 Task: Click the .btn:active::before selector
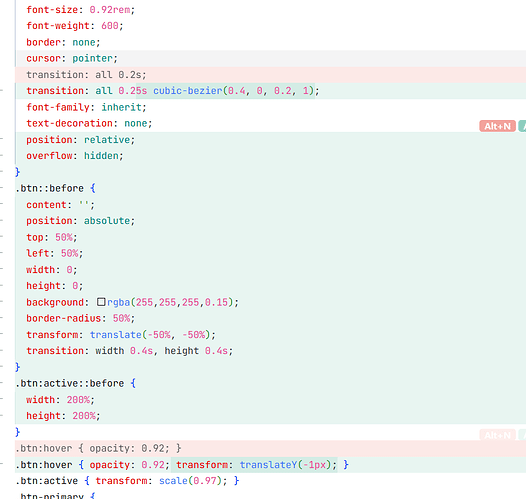click(x=70, y=383)
